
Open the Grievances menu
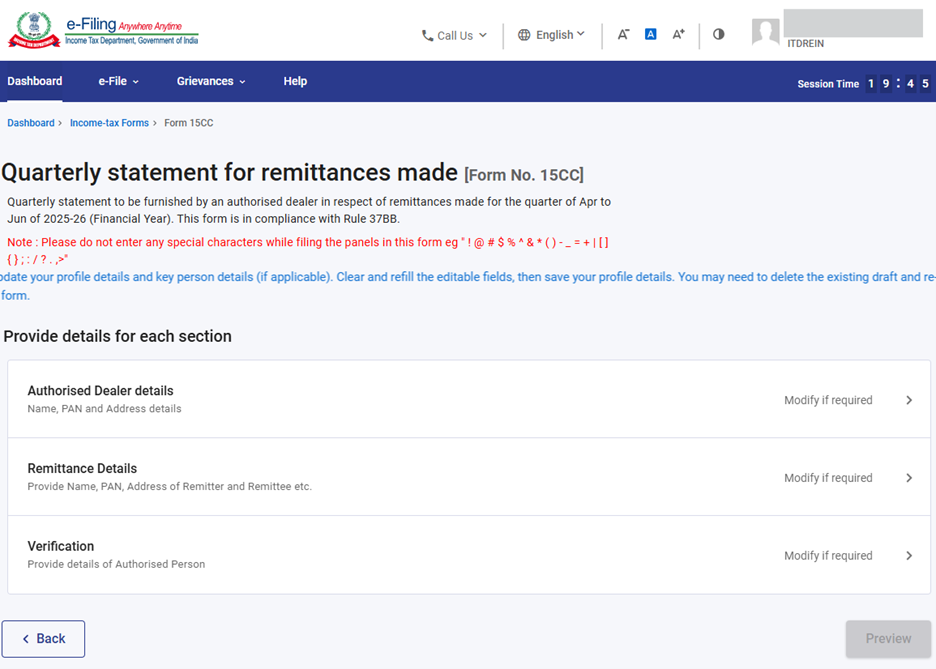tap(210, 81)
